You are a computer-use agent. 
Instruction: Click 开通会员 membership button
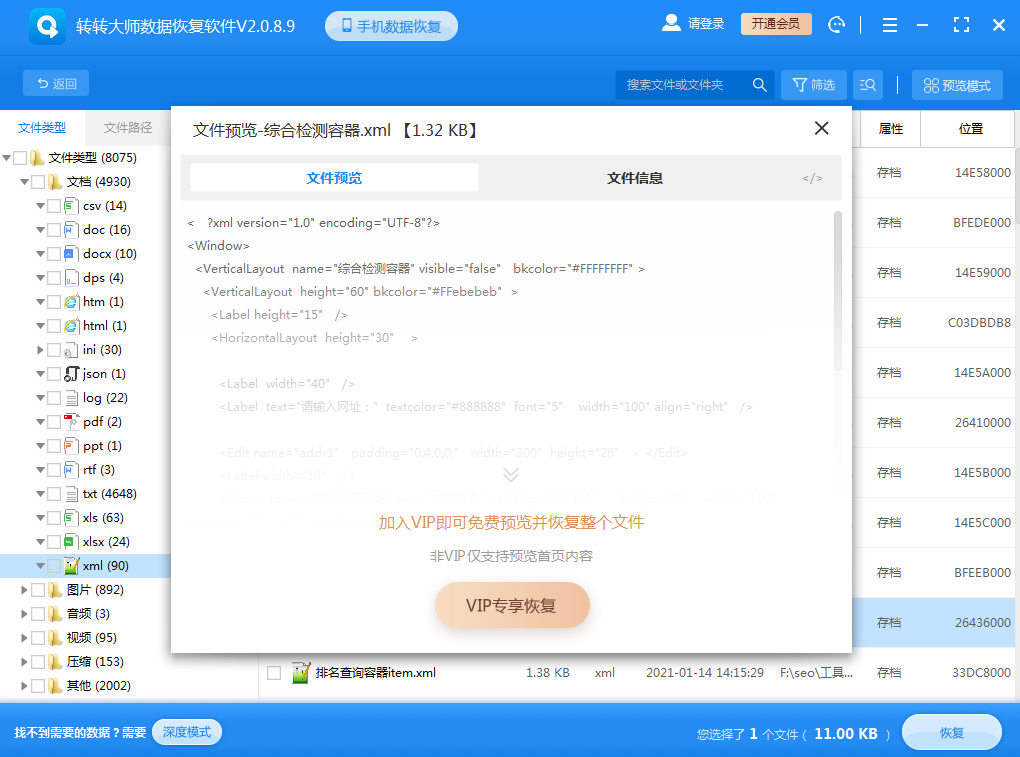click(776, 24)
